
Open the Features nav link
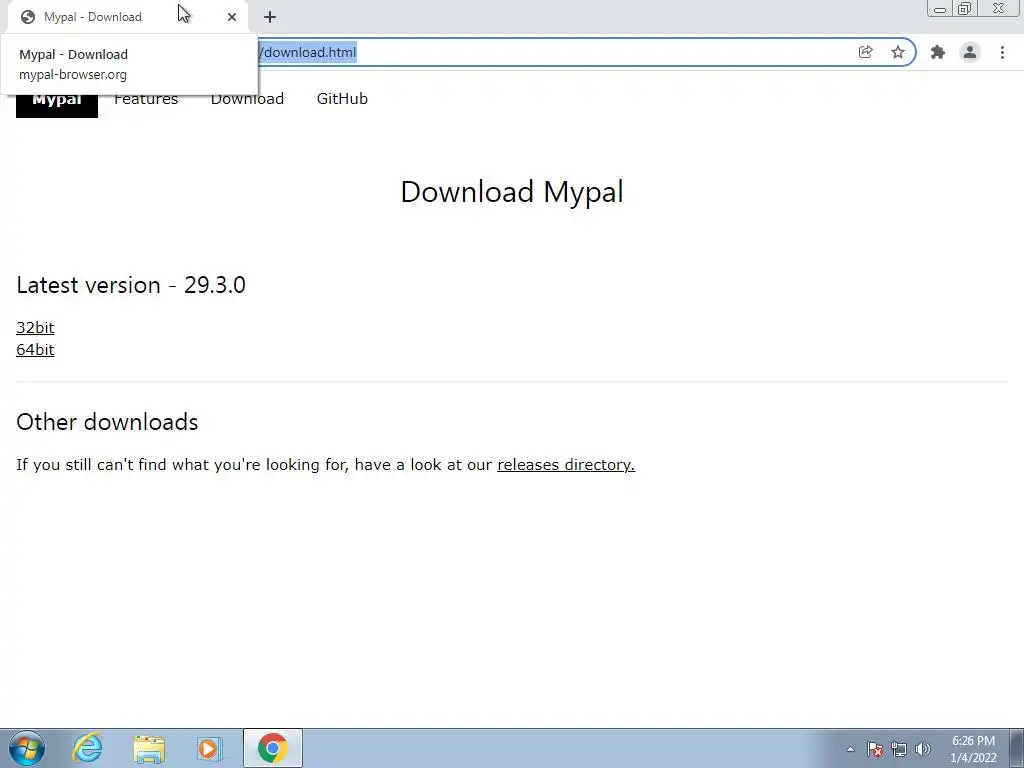pos(146,99)
